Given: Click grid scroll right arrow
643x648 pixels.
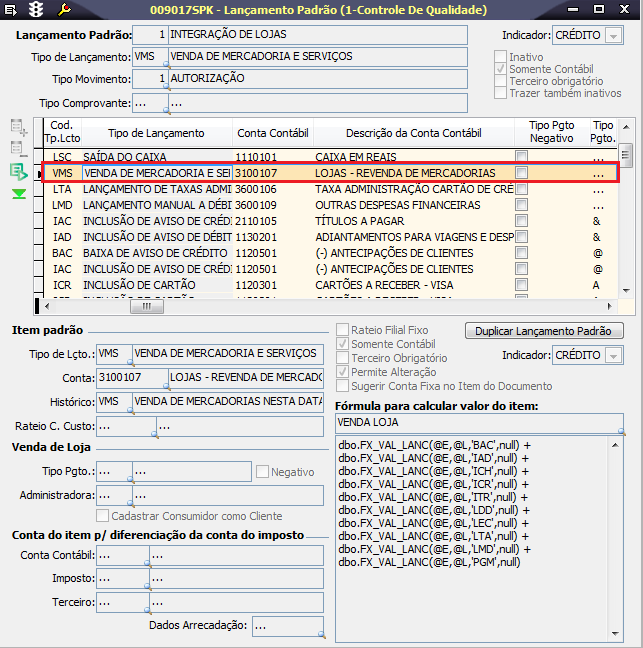Looking at the screenshot, I should pyautogui.click(x=610, y=306).
